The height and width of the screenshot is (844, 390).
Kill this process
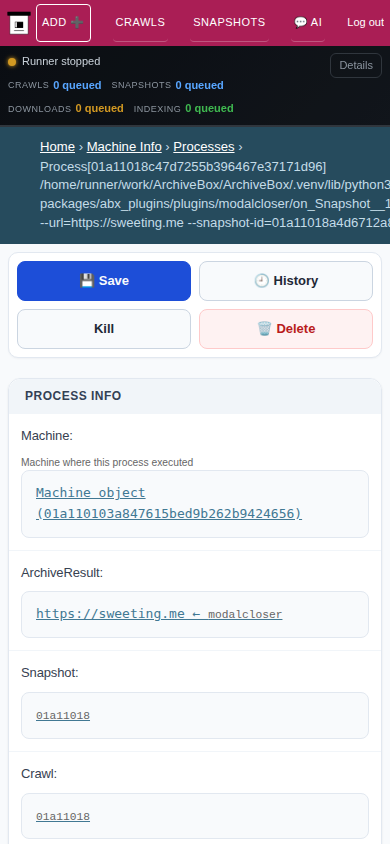tap(104, 329)
